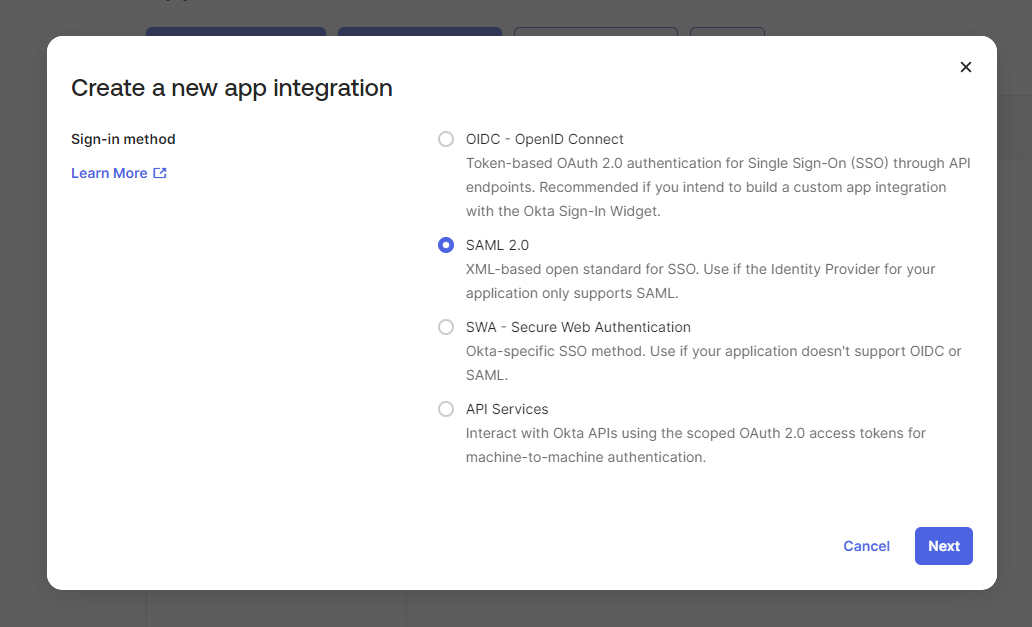1032x627 pixels.
Task: Click the dialog title Create a new app integration
Action: (231, 88)
